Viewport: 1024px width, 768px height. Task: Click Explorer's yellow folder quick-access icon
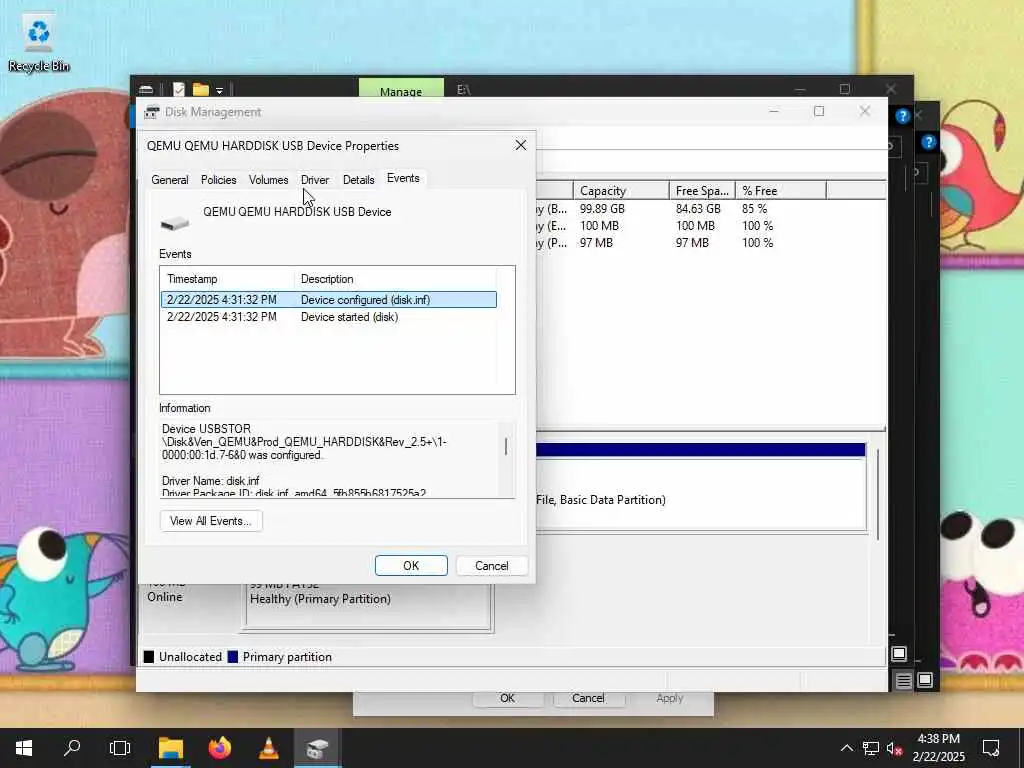[x=200, y=89]
